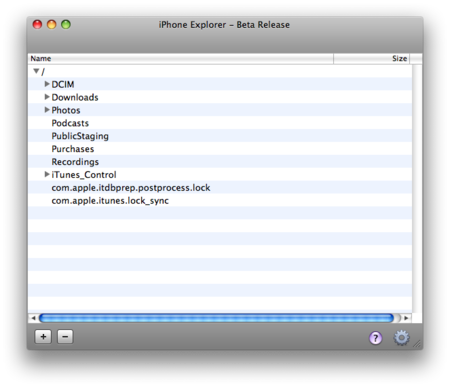Click the horizontal scrollbar blue thumb

216,318
